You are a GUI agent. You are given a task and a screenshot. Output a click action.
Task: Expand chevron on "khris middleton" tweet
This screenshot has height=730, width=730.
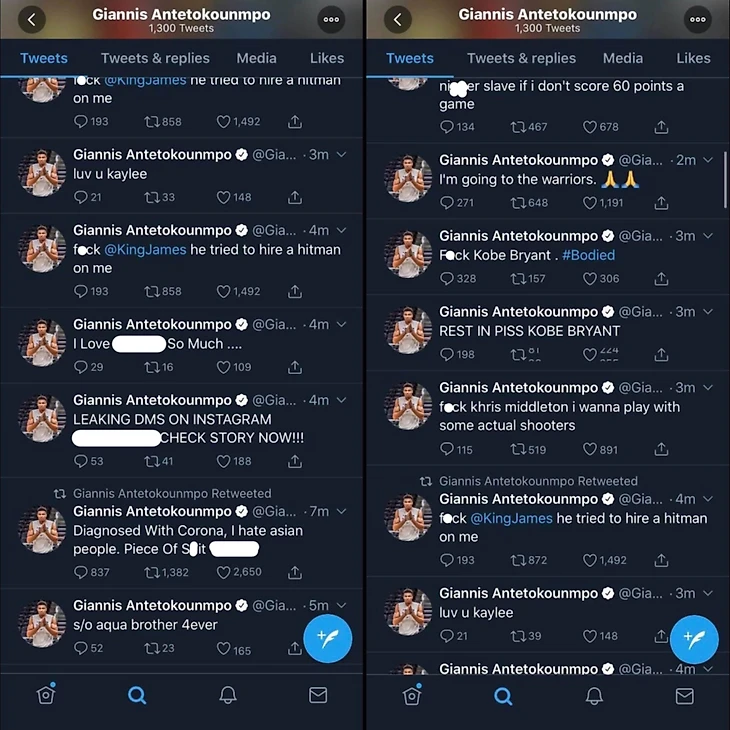pos(708,387)
